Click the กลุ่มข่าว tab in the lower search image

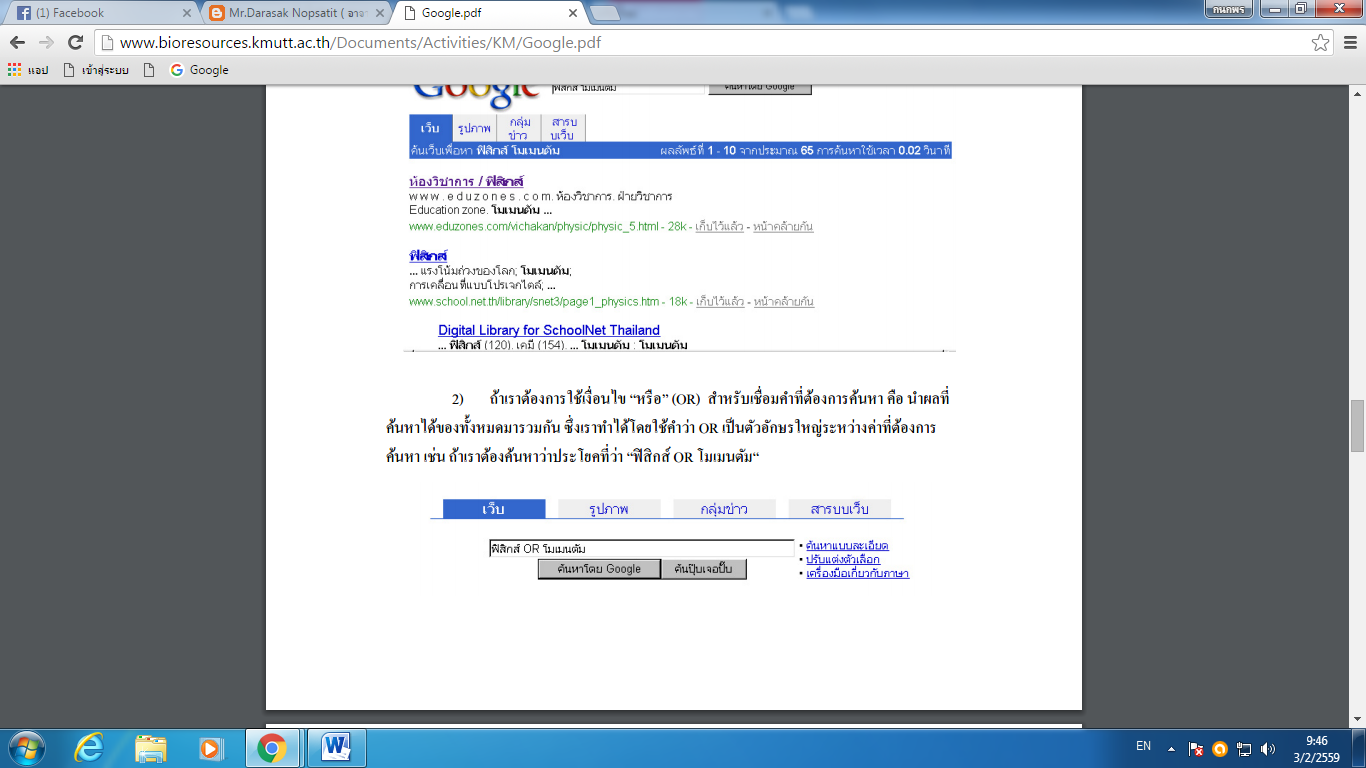[x=724, y=509]
